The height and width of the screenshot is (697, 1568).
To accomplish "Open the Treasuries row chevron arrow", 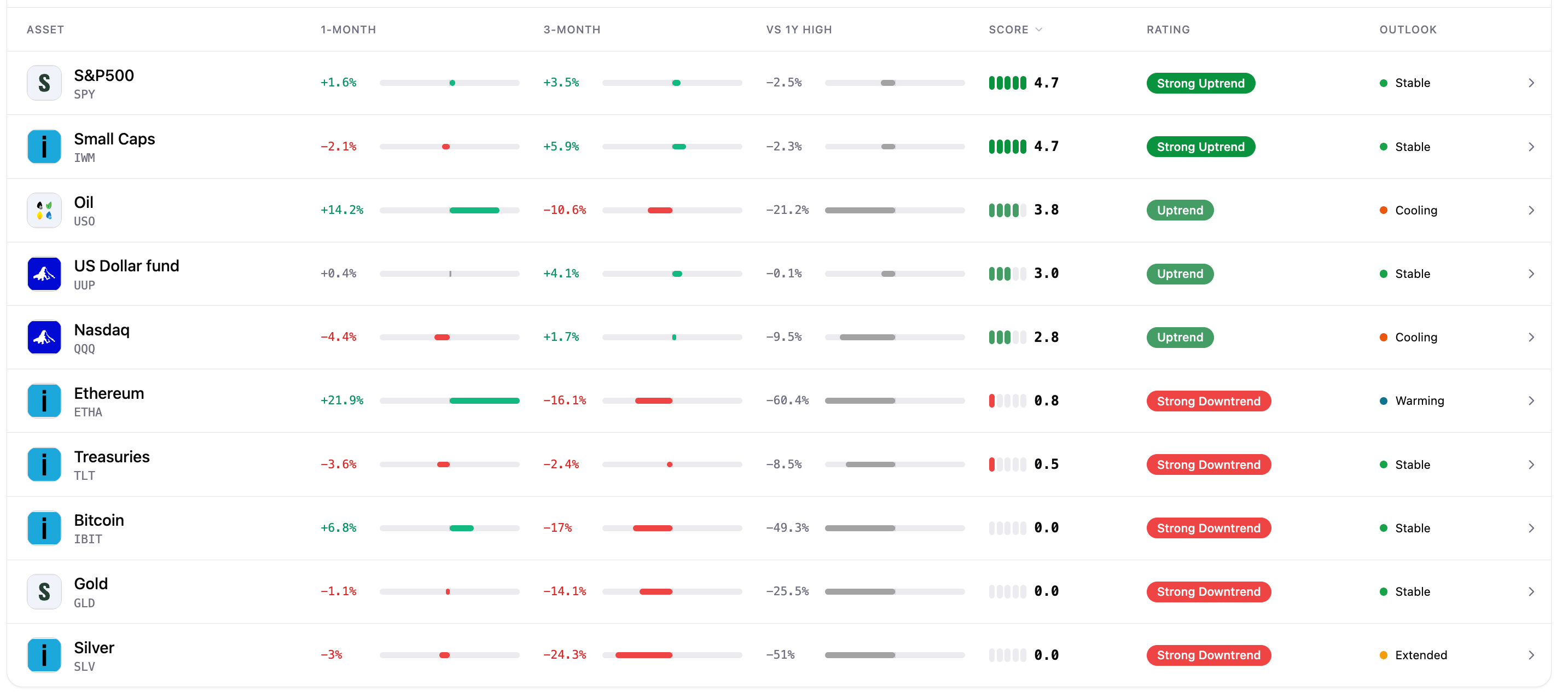I will click(x=1531, y=464).
